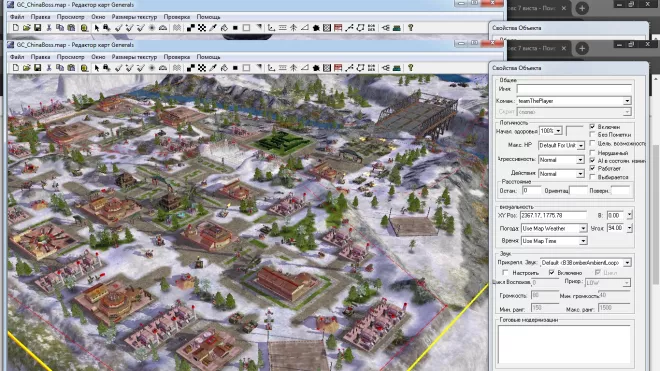Image resolution: width=660 pixels, height=371 pixels.
Task: Toggle the Включен checkbox
Action: click(x=592, y=127)
